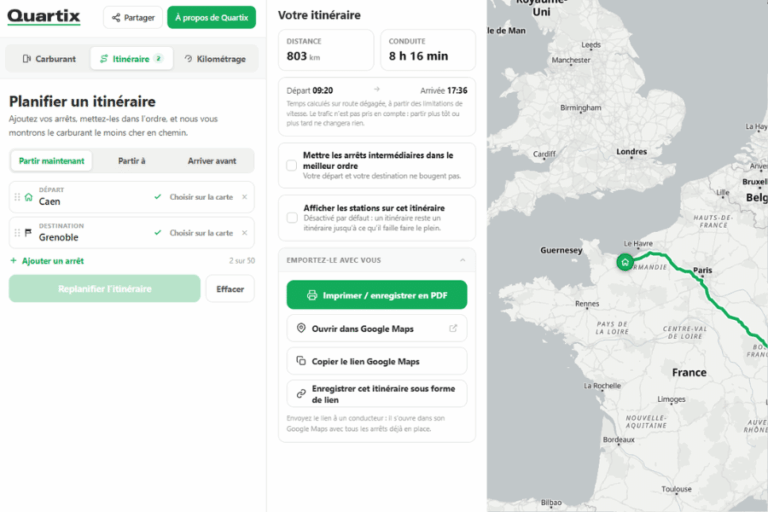Click the flag icon beside Grenoble
This screenshot has width=768, height=512.
pos(28,233)
